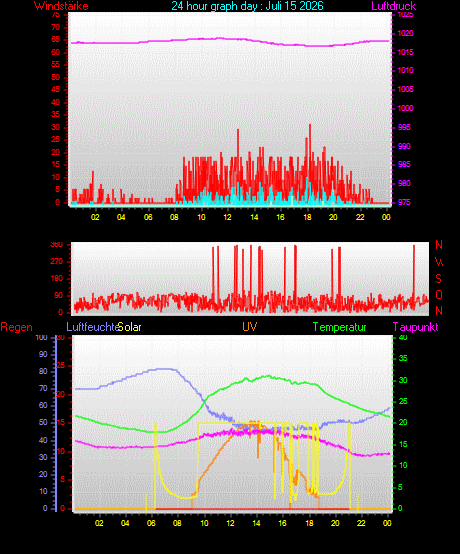Click the "06" hour label under bottom graph
460x554 pixels.
click(x=151, y=523)
